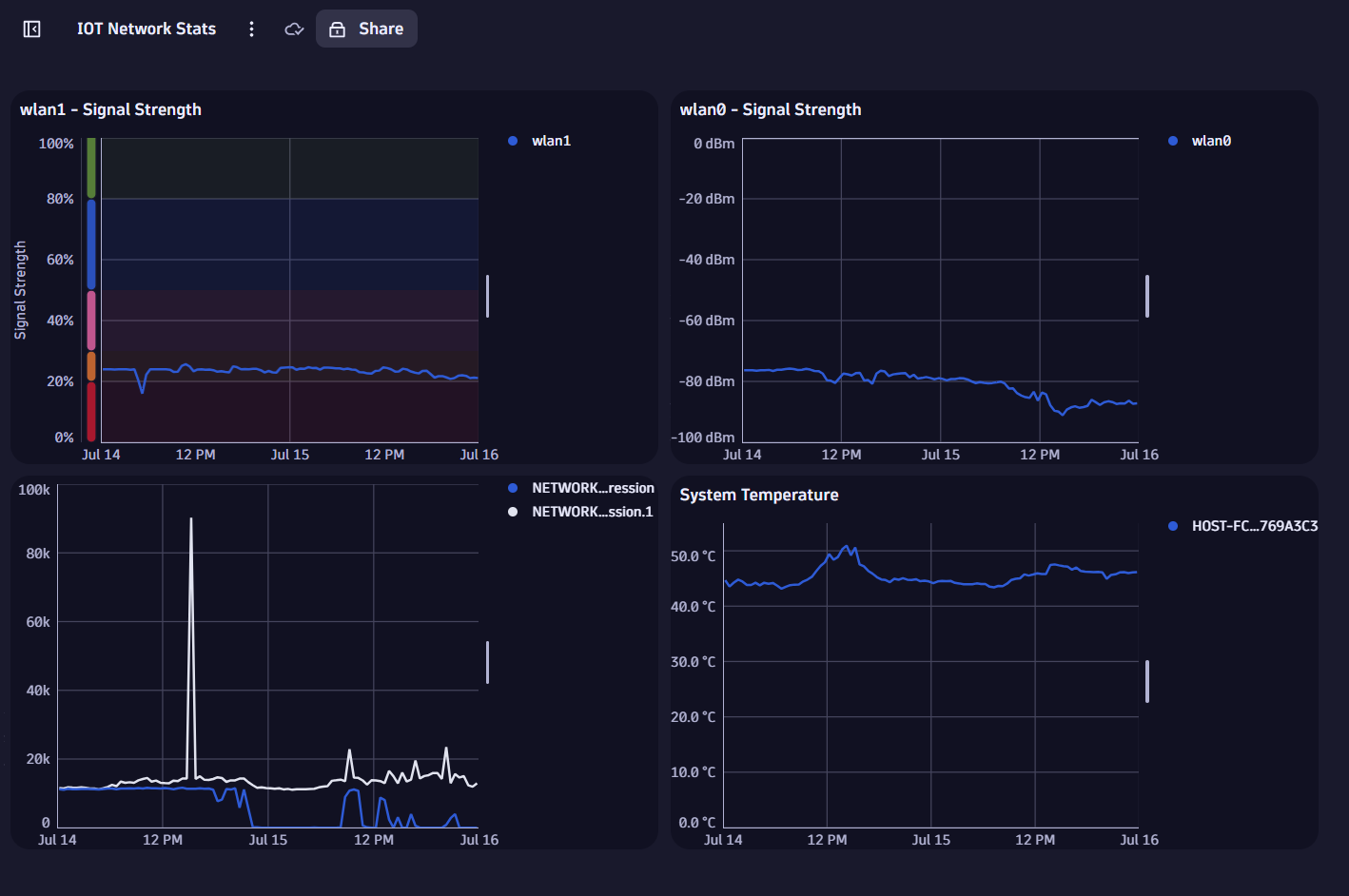This screenshot has height=896, width=1349.
Task: Click the white dot beside NETWORK...ssion.1
Action: (511, 511)
